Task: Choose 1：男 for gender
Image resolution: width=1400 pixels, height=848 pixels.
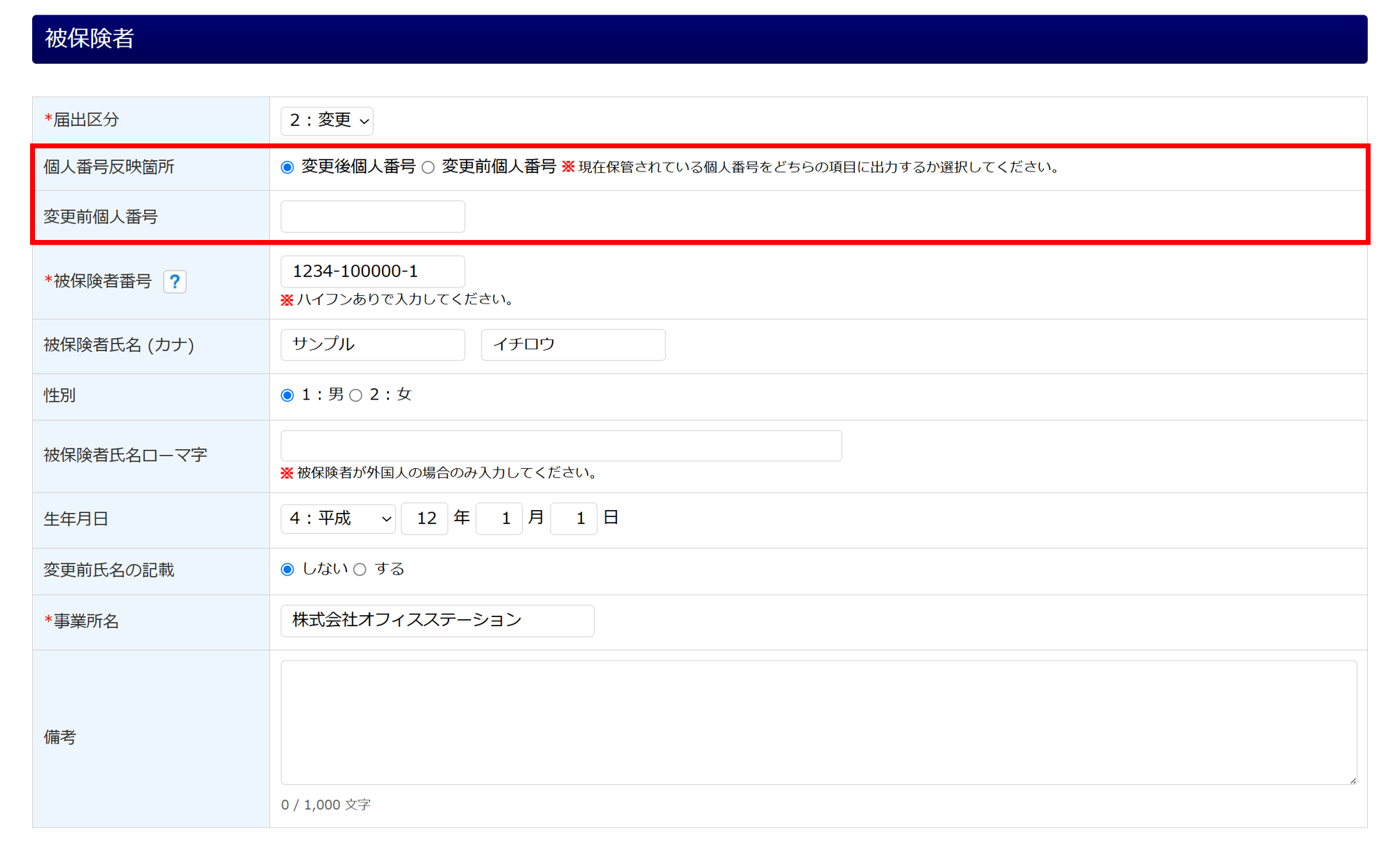Action: tap(288, 395)
